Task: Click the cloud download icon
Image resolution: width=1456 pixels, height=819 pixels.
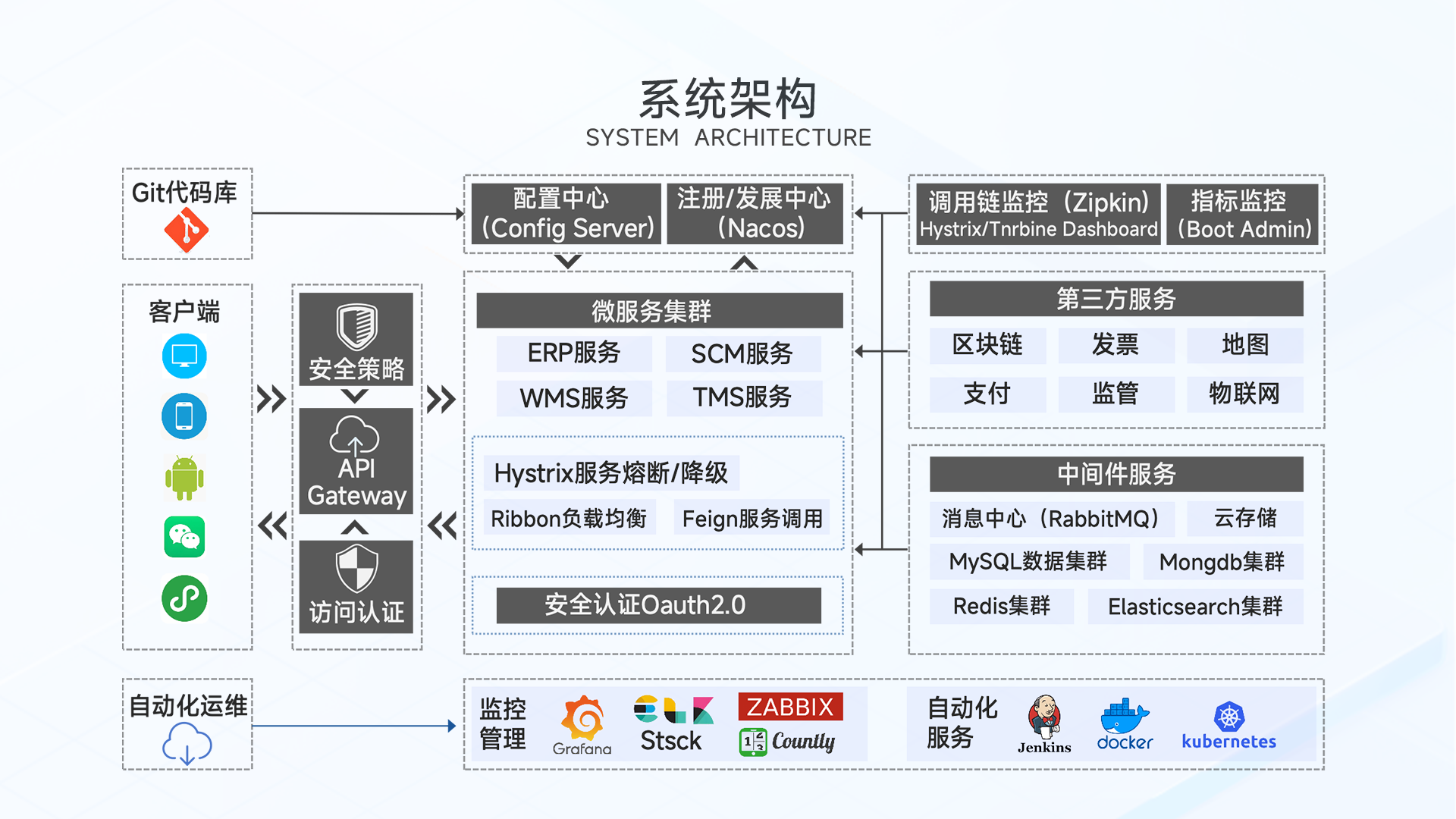Action: pyautogui.click(x=187, y=742)
